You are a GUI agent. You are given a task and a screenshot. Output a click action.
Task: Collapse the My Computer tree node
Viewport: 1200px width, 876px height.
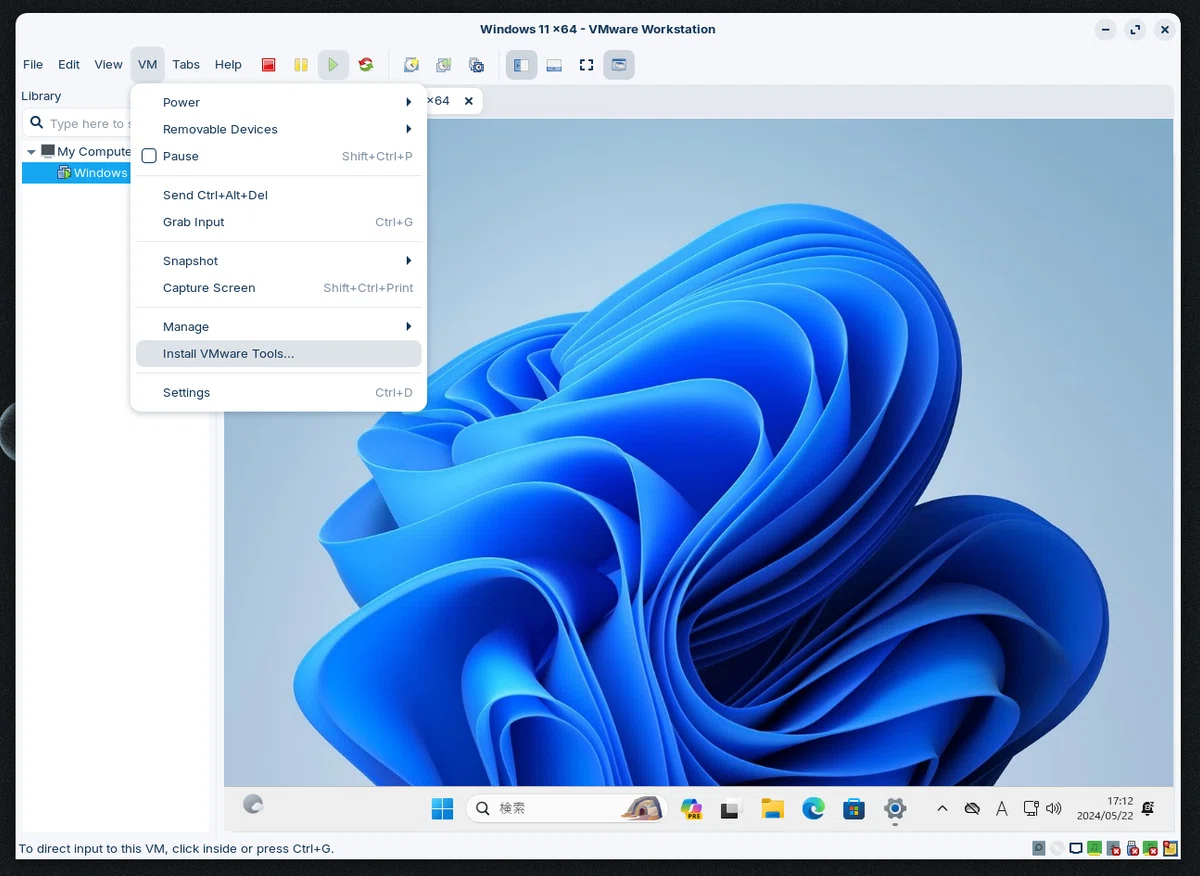tap(32, 152)
